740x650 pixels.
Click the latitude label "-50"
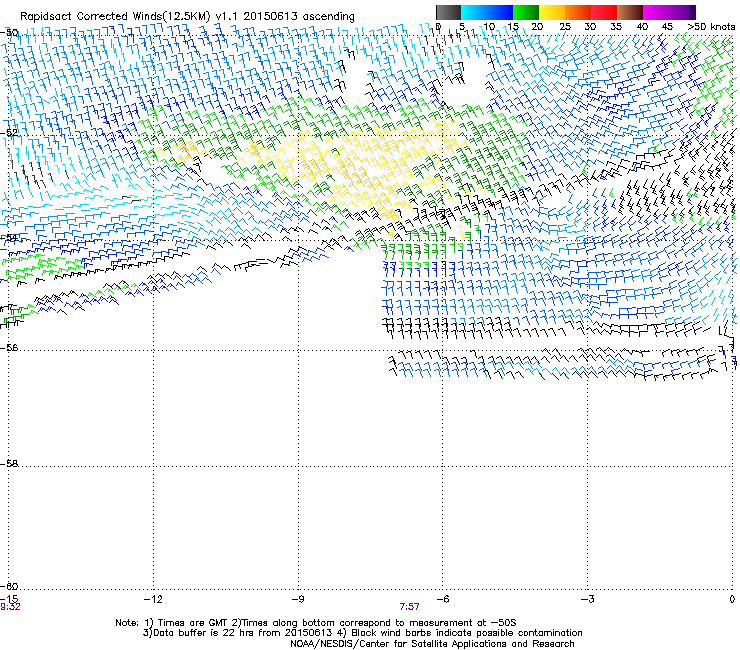click(9, 33)
